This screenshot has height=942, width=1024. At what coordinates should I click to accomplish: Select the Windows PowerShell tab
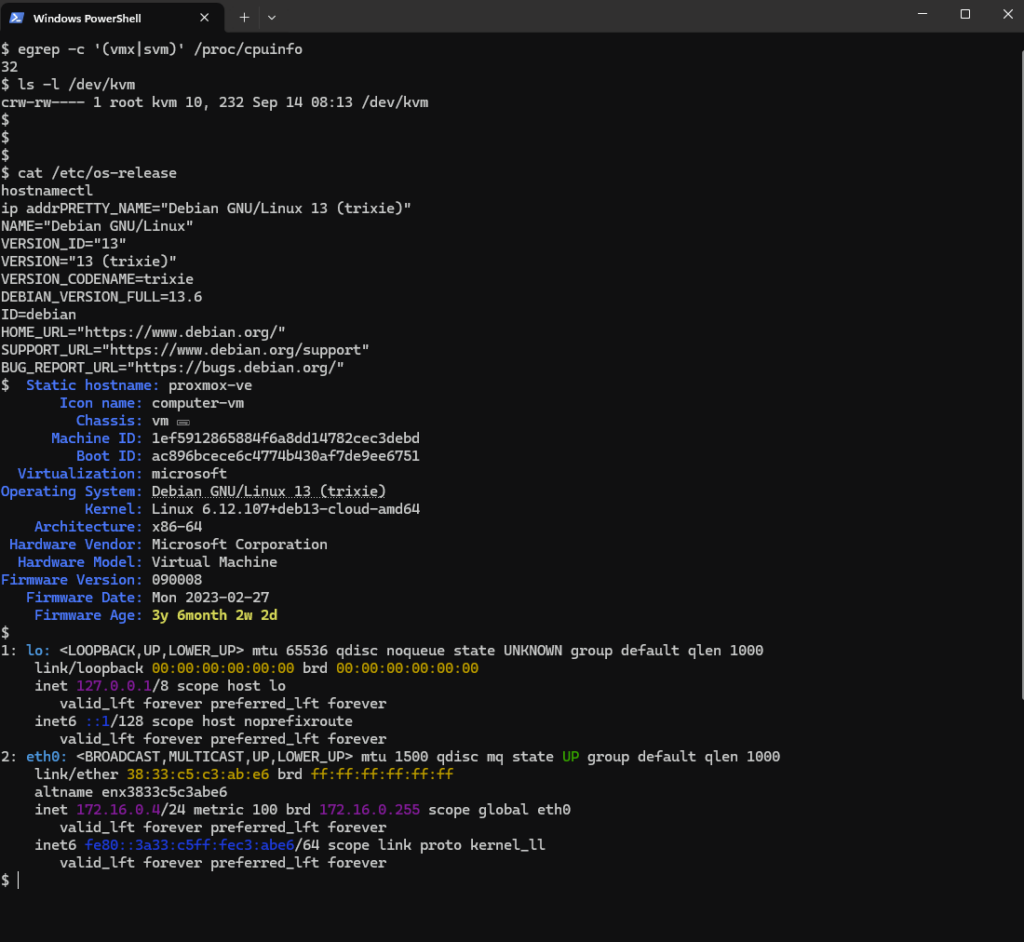(x=112, y=18)
